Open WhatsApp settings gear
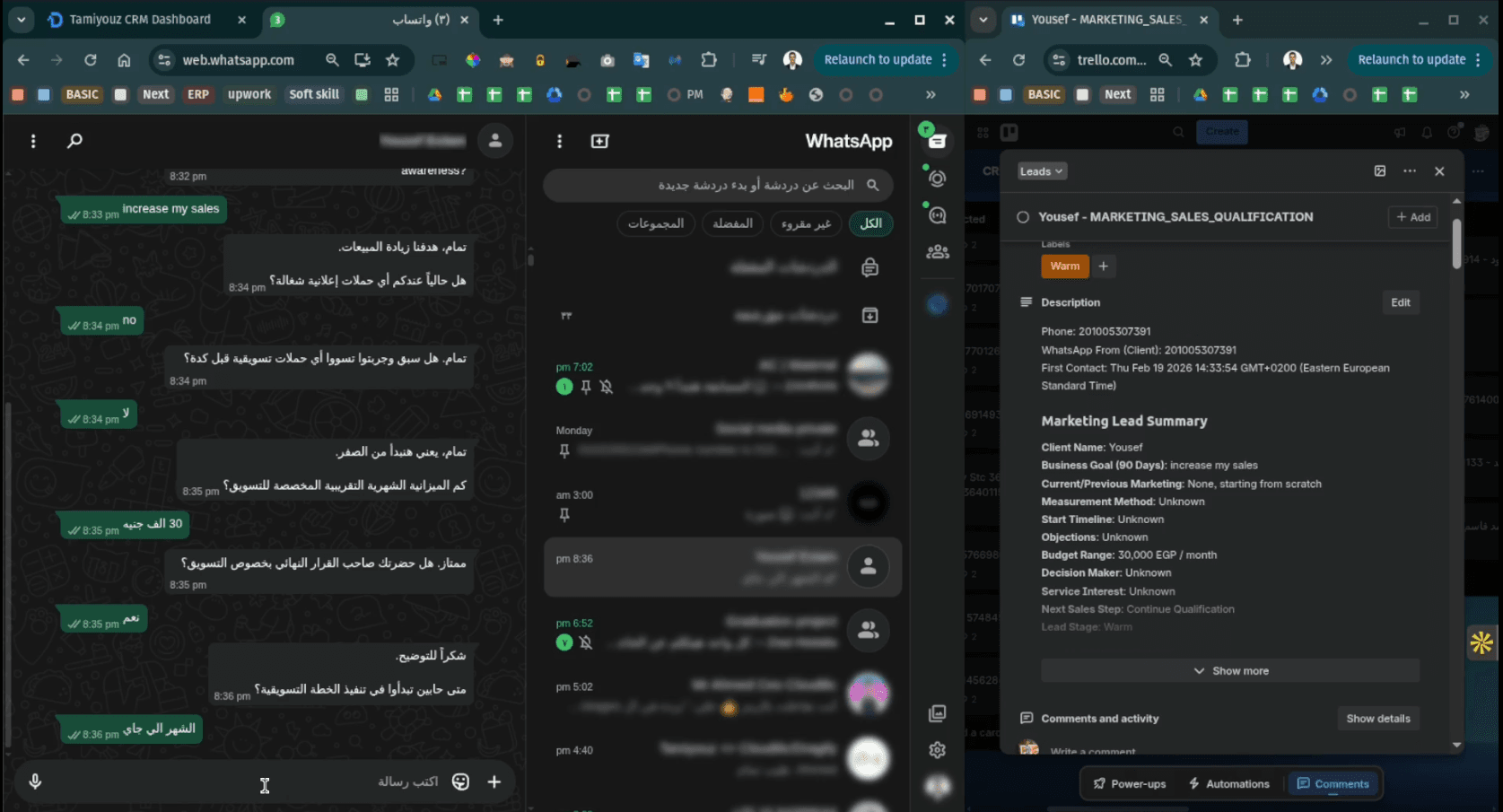Viewport: 1503px width, 812px height. [938, 750]
